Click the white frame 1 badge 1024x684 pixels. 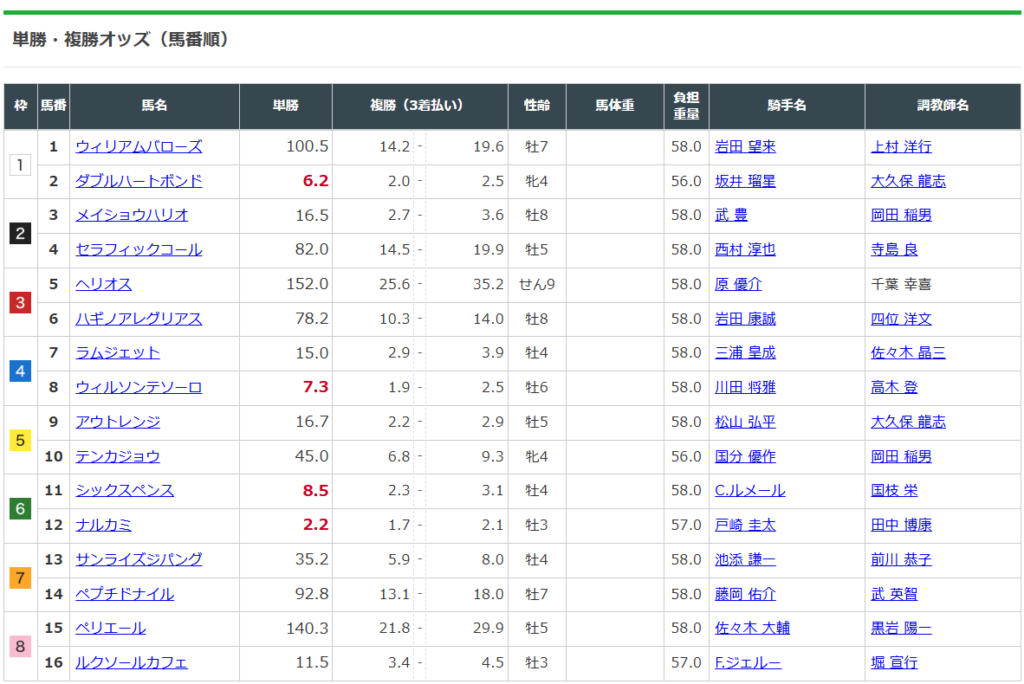(x=21, y=164)
